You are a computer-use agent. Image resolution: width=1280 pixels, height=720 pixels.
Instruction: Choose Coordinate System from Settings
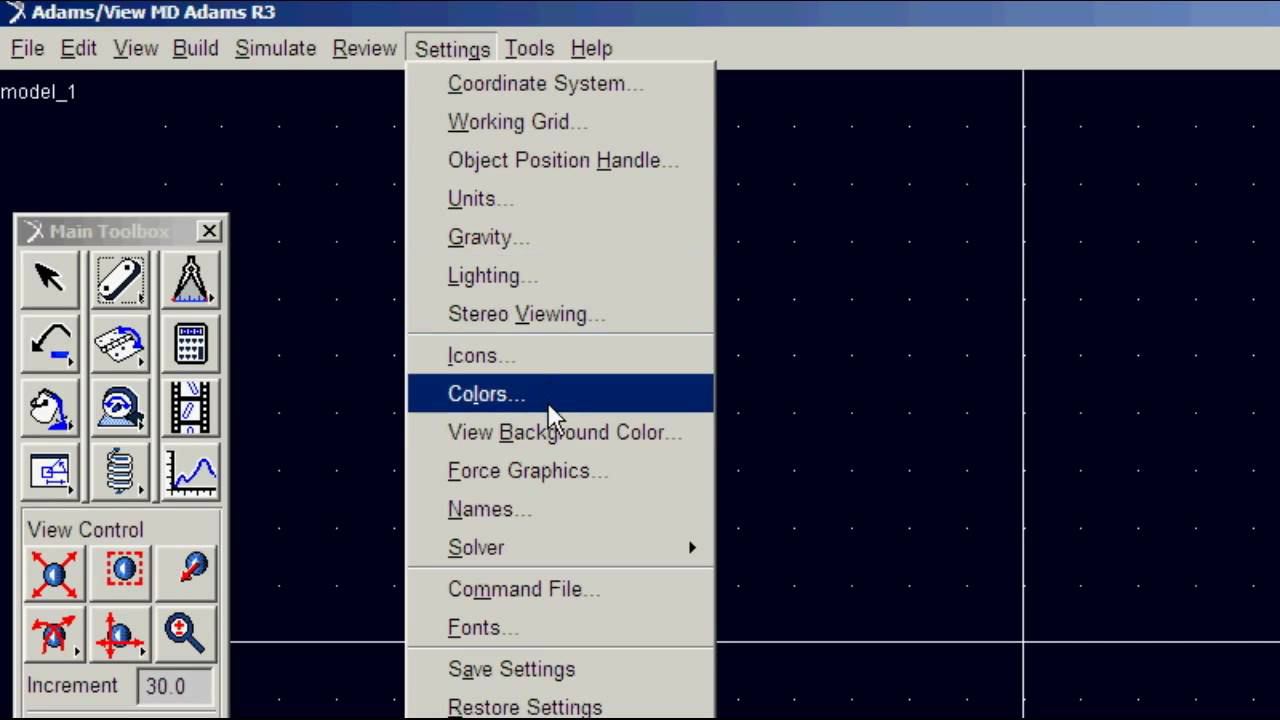[x=560, y=84]
